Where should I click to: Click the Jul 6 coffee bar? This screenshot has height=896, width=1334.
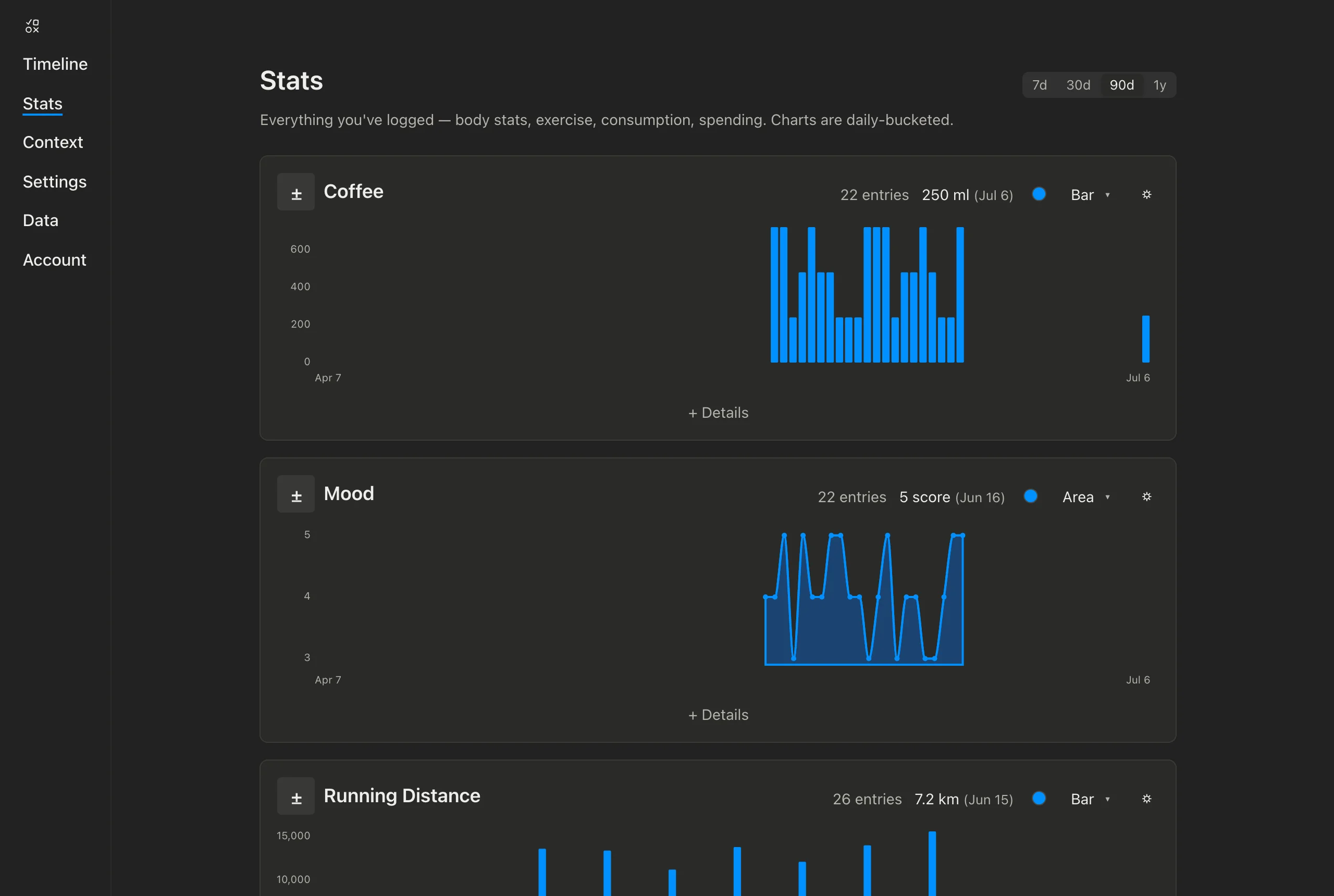(1145, 339)
